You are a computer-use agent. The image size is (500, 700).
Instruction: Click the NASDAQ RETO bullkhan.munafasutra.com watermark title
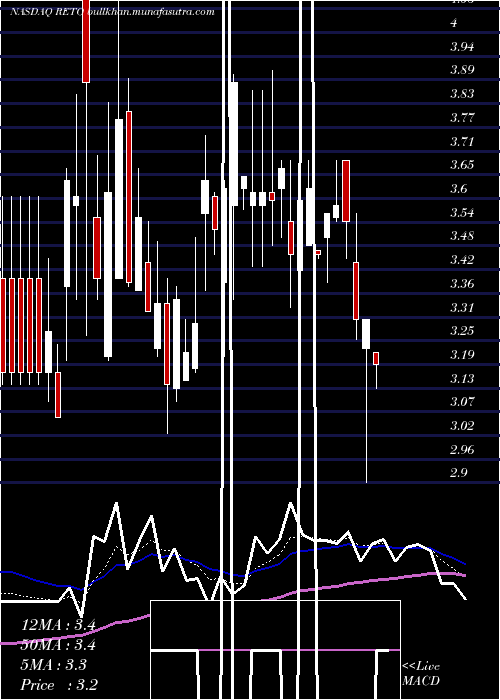point(112,12)
